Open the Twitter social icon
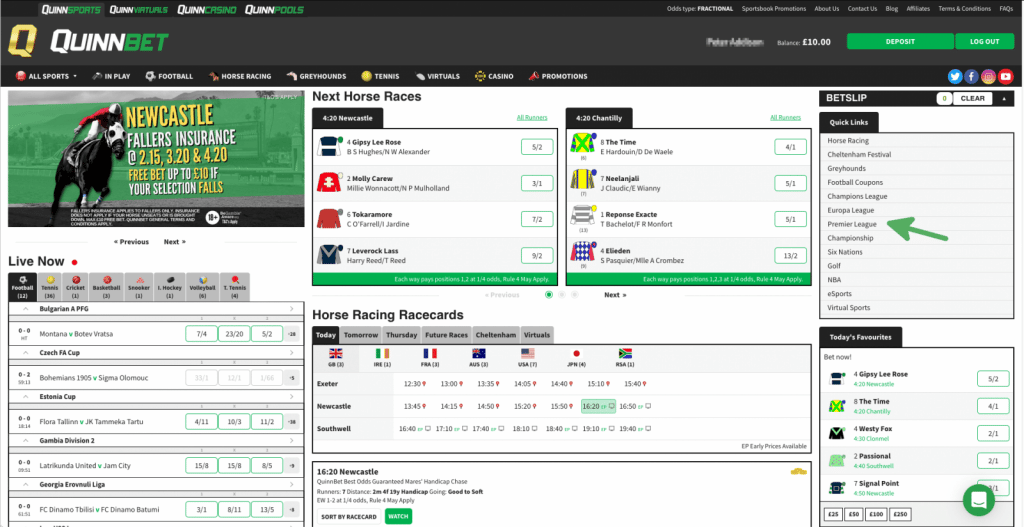Screen dimensions: 1024x527 pyautogui.click(x=955, y=76)
